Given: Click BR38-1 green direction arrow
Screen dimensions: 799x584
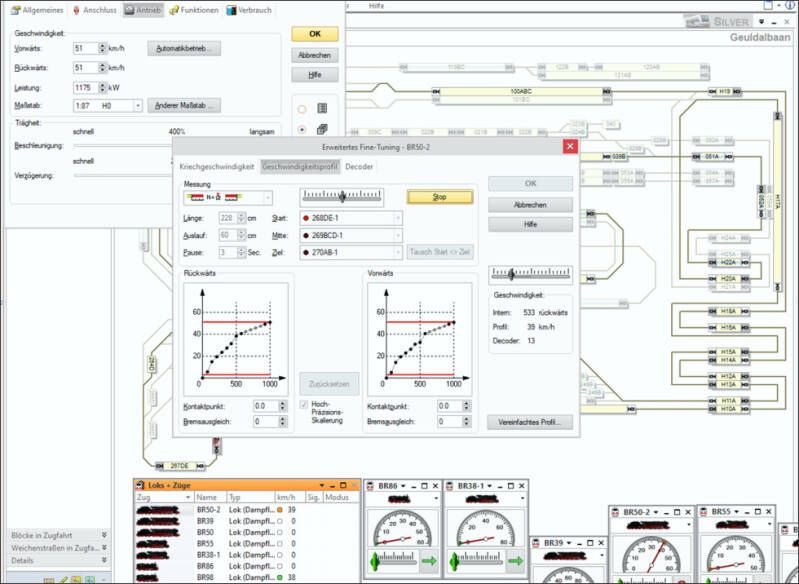Looking at the screenshot, I should (515, 561).
